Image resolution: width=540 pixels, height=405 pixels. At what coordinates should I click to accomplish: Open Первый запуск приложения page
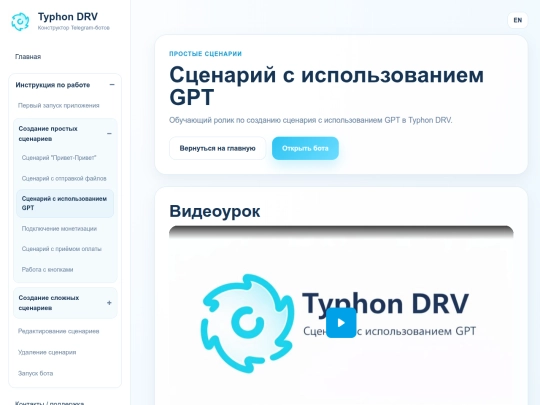[59, 105]
